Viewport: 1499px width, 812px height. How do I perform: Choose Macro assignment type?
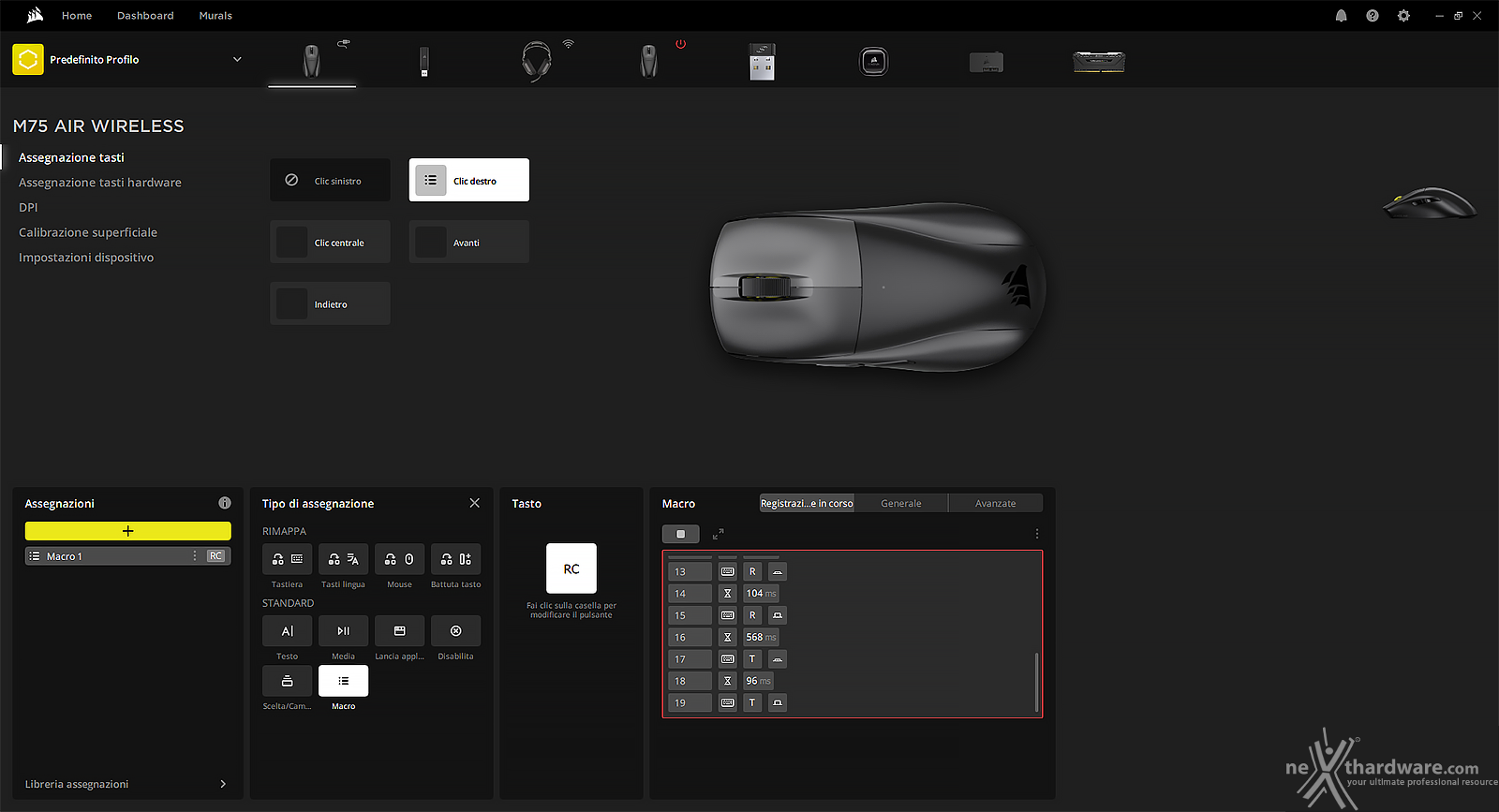(x=343, y=681)
